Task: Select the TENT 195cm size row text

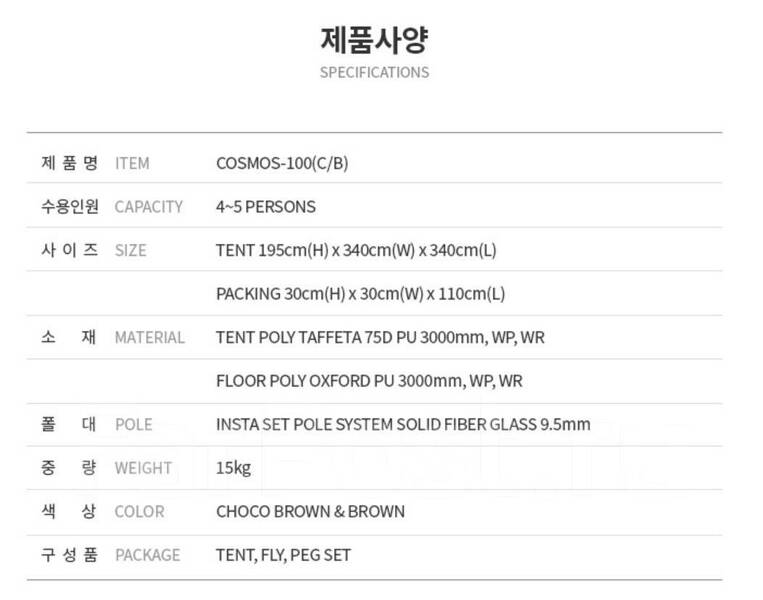Action: pyautogui.click(x=356, y=250)
